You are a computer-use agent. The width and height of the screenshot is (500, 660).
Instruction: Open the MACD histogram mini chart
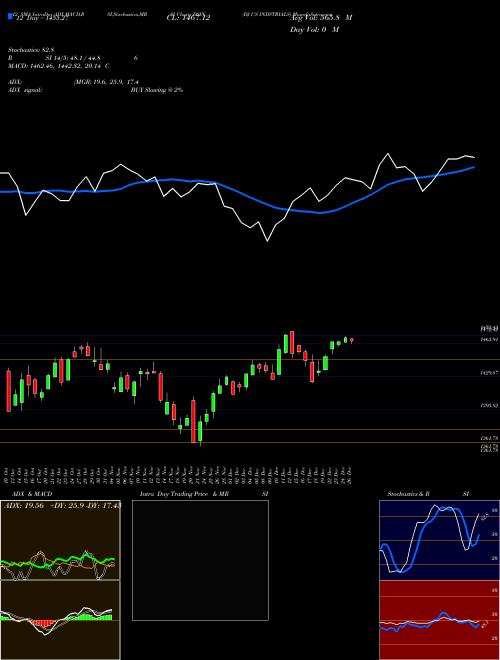coord(60,620)
